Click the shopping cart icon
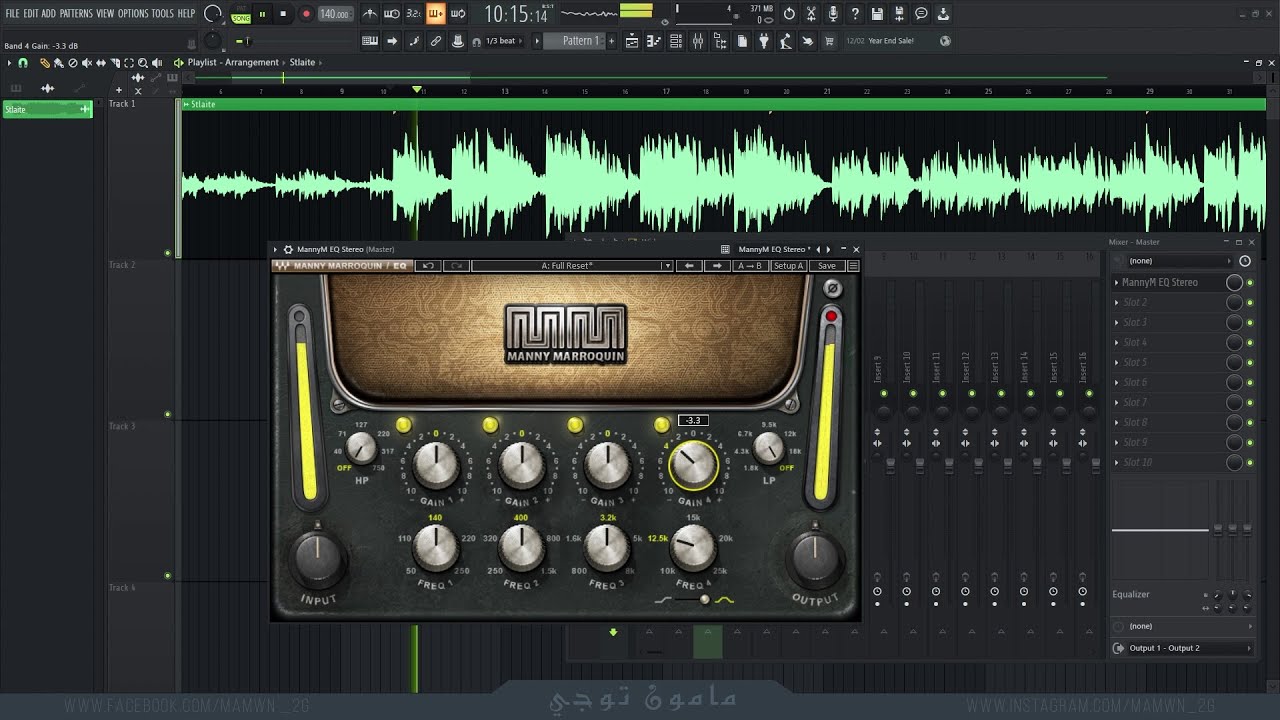 pyautogui.click(x=829, y=41)
